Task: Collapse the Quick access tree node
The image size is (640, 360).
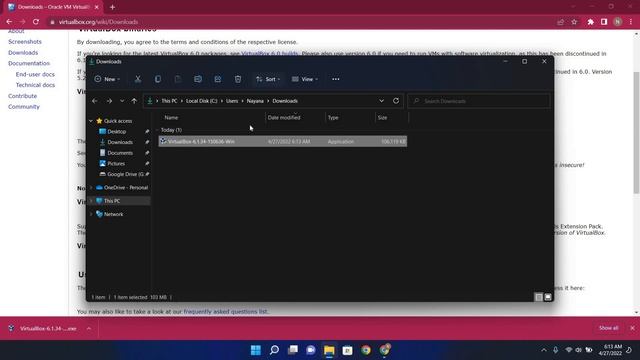Action: click(x=91, y=121)
